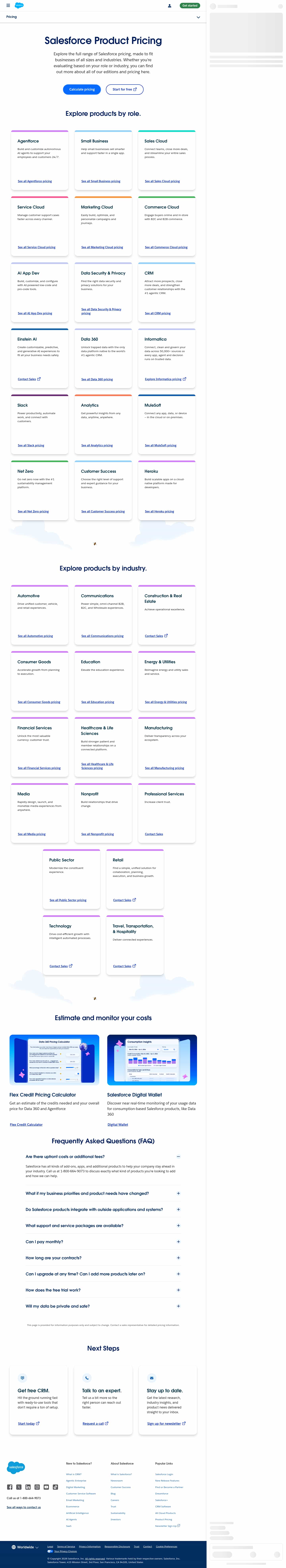Screen dimensions: 286x1568
Task: Open See all Slack pricing link
Action: pos(31,446)
